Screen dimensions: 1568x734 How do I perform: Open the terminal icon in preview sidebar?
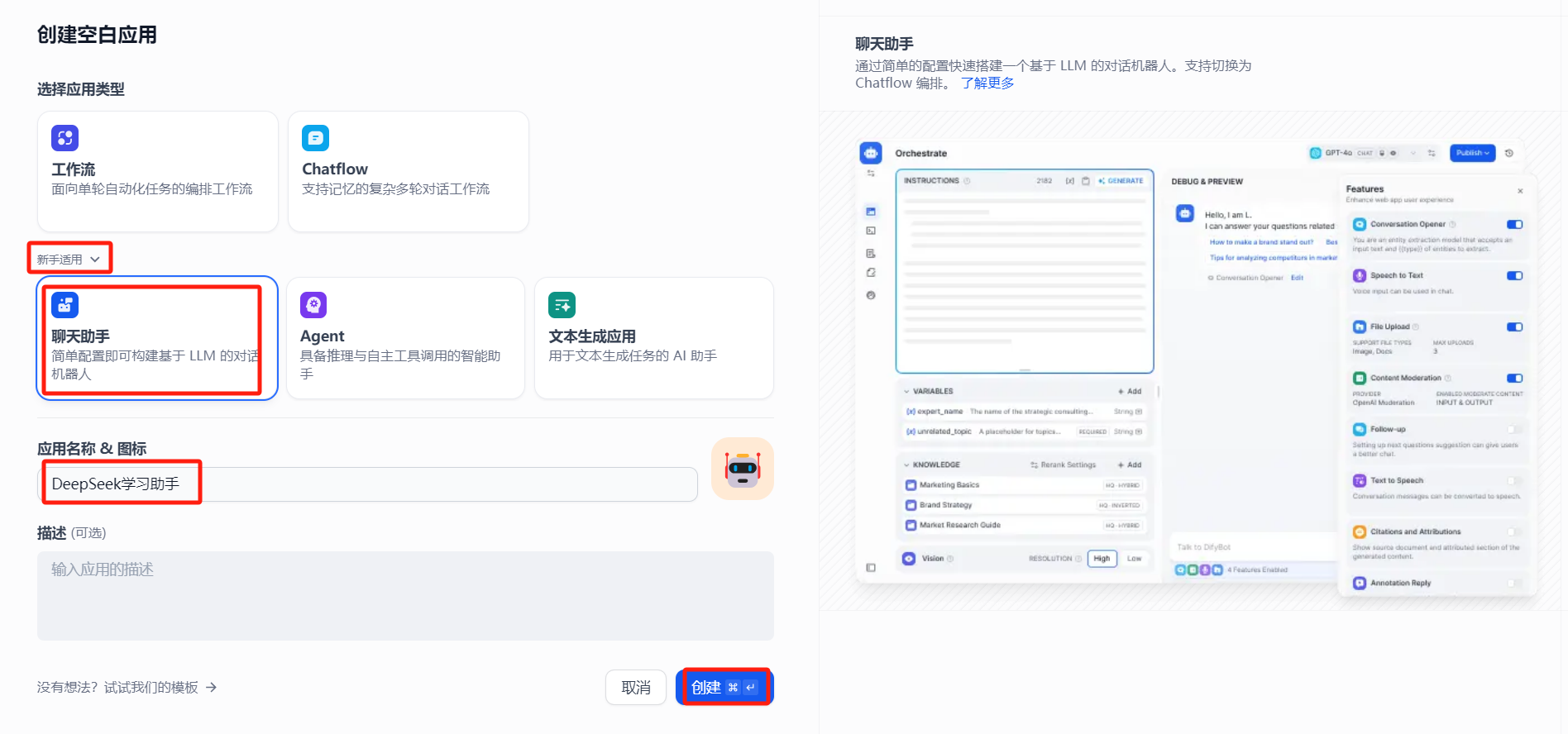coord(871,231)
